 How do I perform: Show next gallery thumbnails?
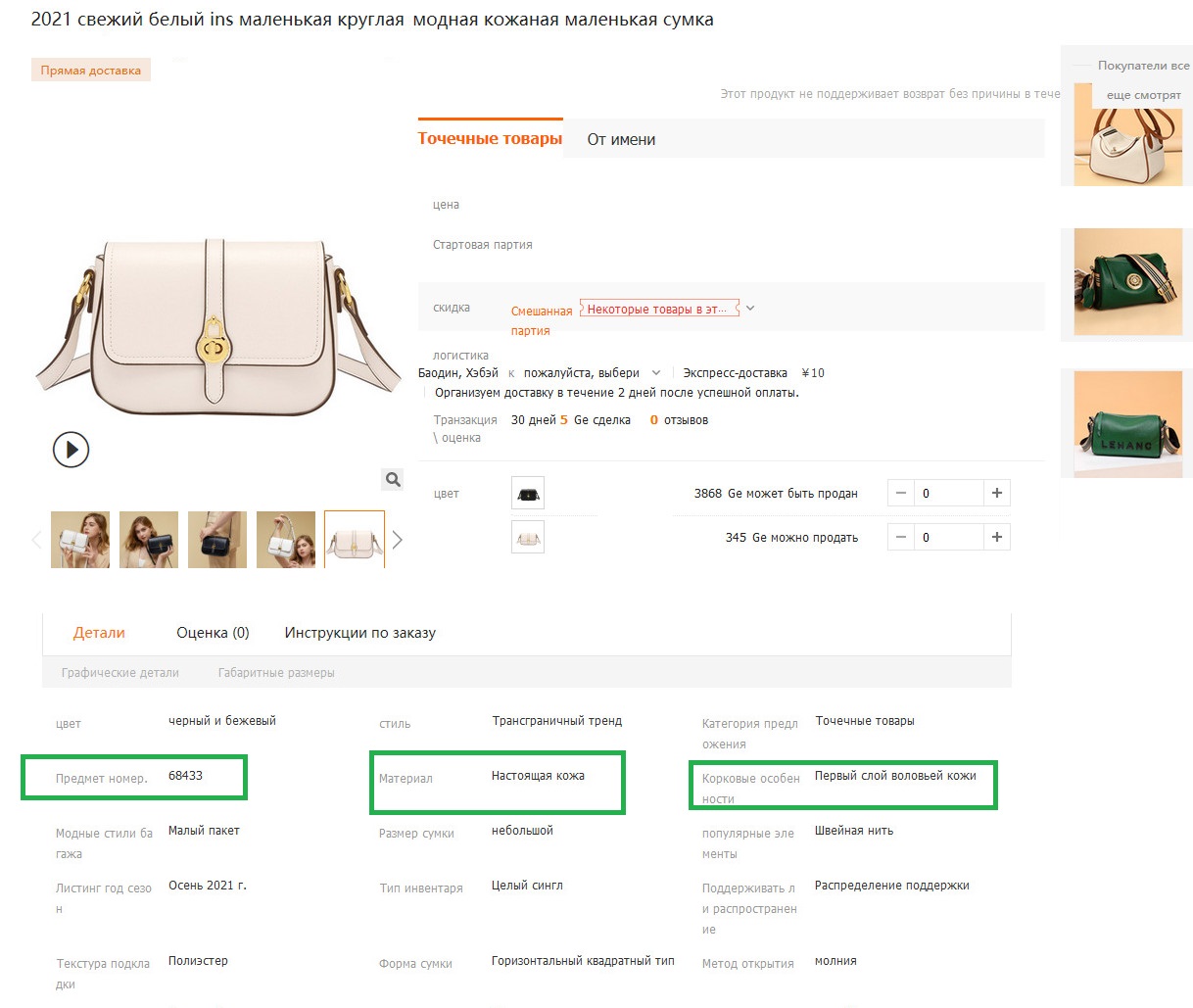click(x=397, y=540)
